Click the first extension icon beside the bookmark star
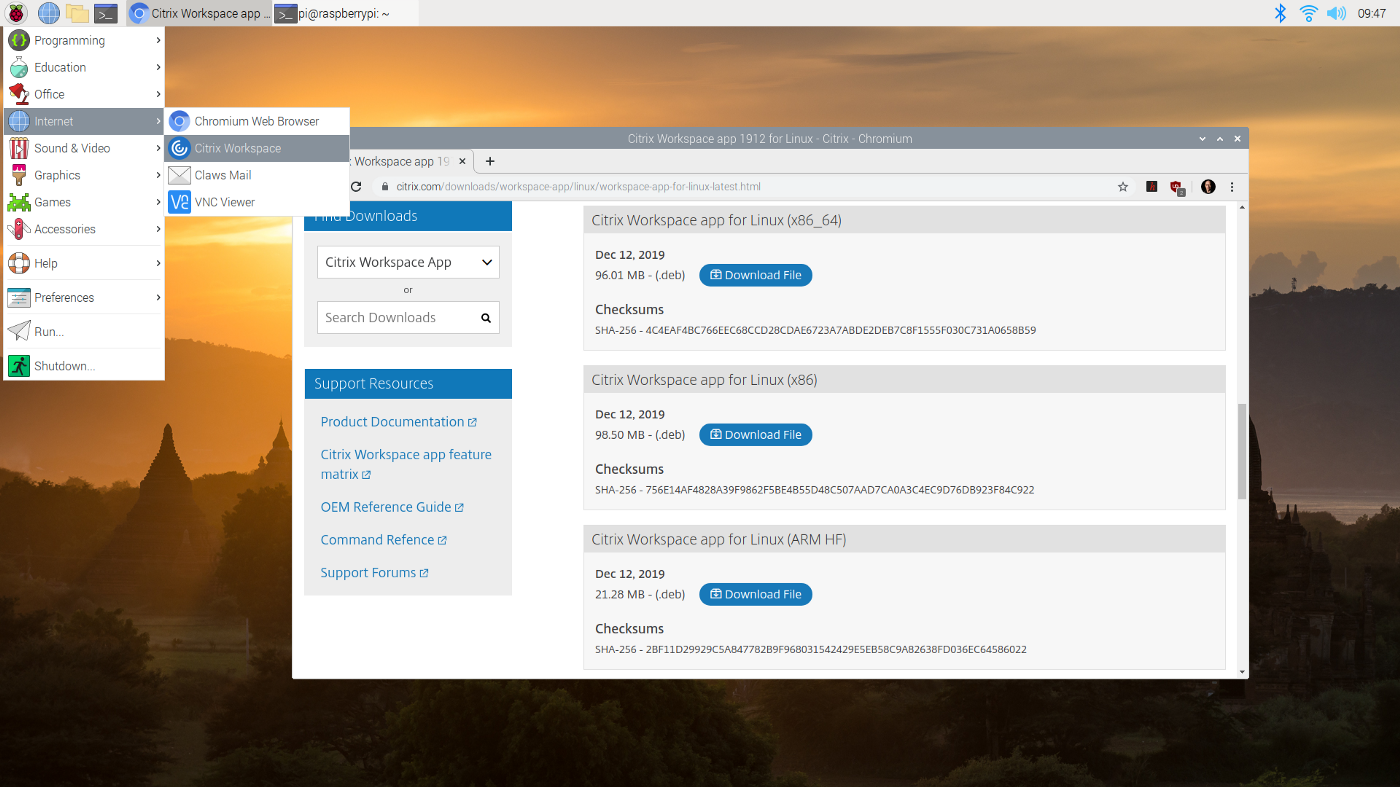The image size is (1400, 787). [1151, 186]
